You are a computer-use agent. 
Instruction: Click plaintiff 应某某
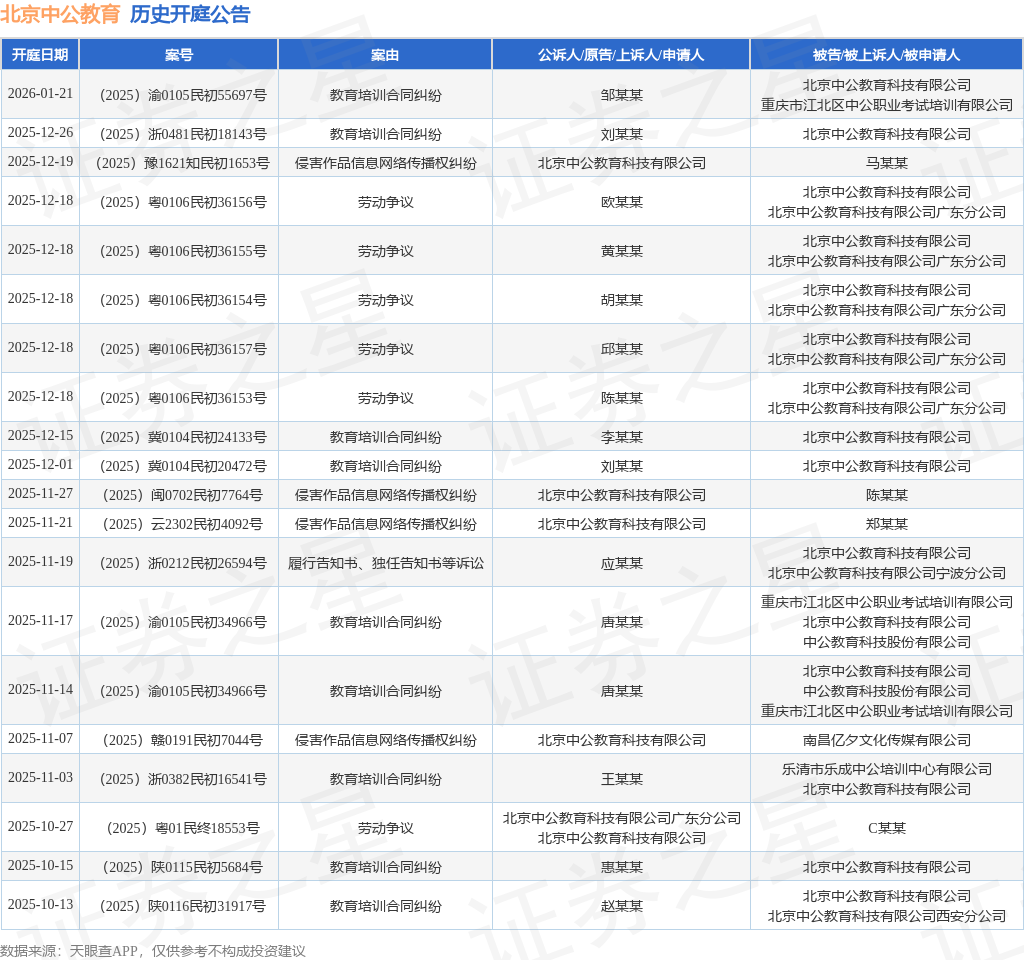[622, 563]
